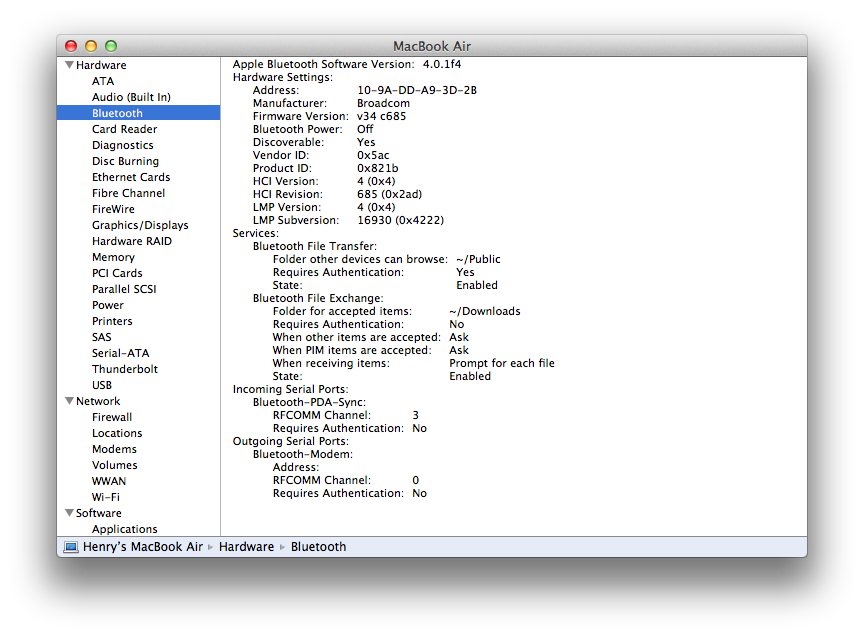The image size is (864, 636).
Task: Click the Software category label
Action: click(99, 513)
